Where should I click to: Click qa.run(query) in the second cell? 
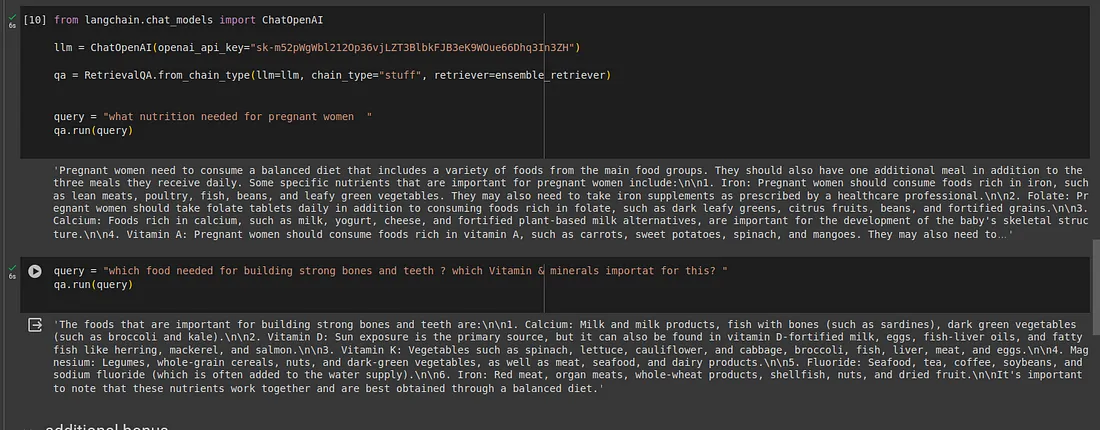tap(93, 285)
